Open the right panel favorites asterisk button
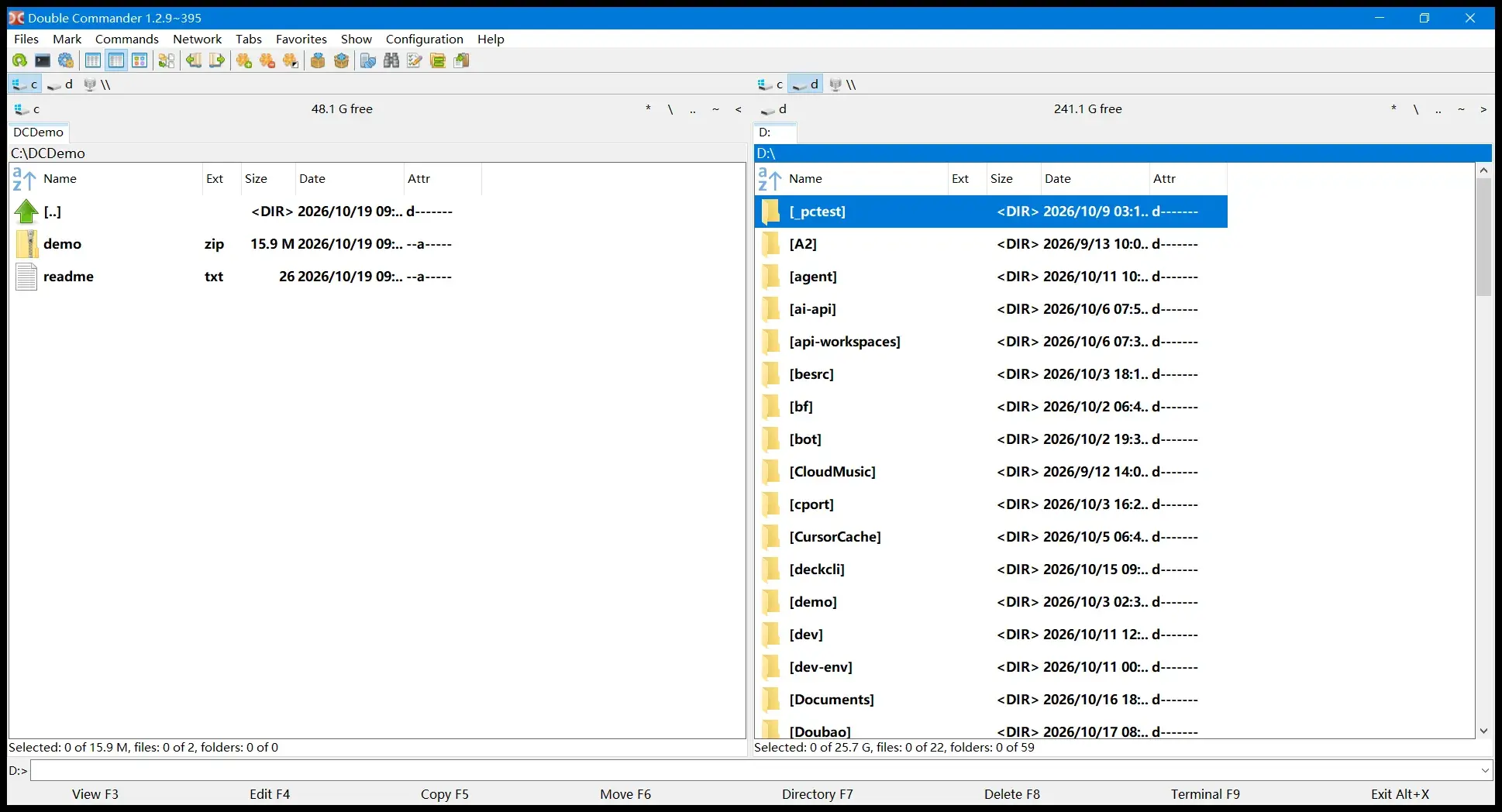 [1393, 109]
